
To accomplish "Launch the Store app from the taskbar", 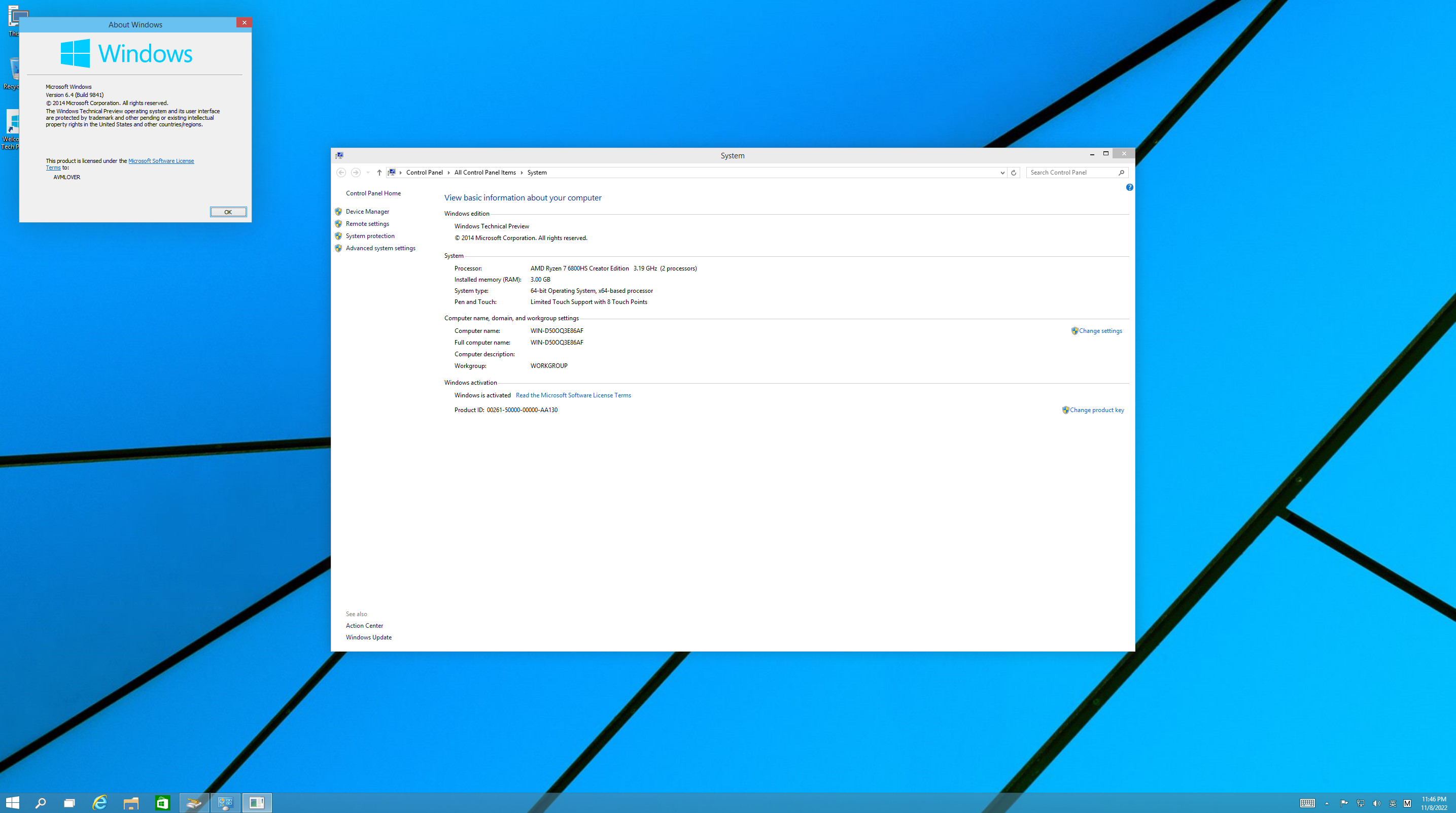I will pyautogui.click(x=163, y=803).
